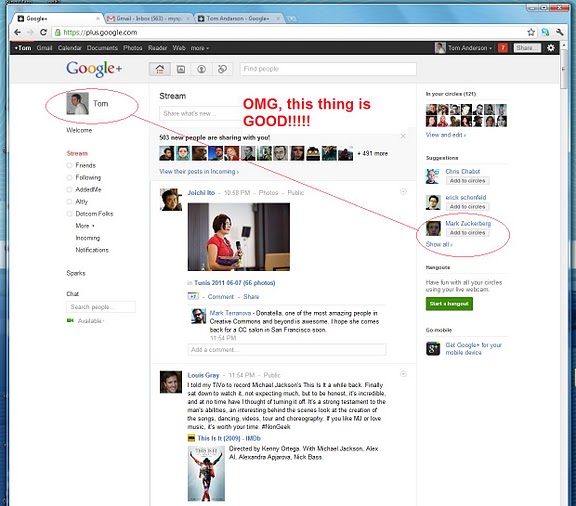The image size is (576, 506).
Task: Click the +1 button on Joichi Ito's post
Action: click(193, 296)
